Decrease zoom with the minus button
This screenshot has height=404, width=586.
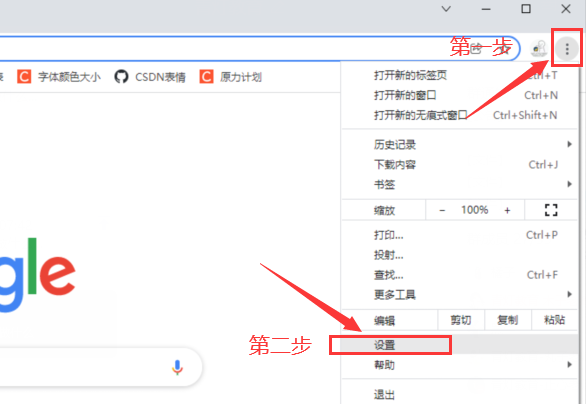(x=442, y=210)
